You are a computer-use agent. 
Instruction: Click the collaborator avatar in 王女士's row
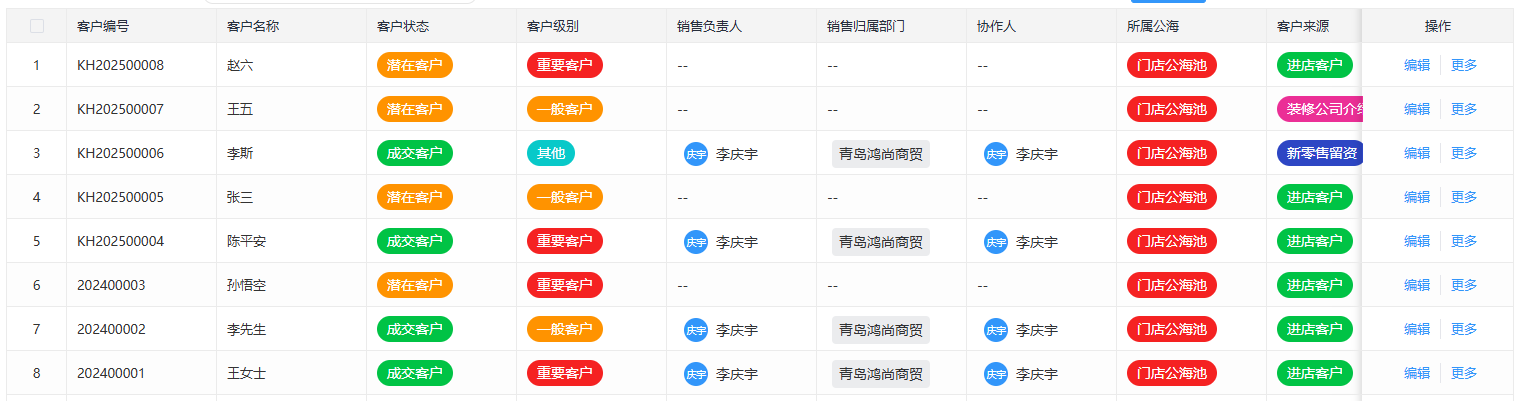point(996,374)
